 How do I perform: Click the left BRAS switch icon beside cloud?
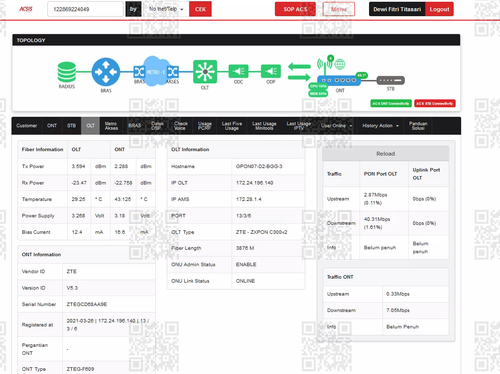(x=139, y=72)
